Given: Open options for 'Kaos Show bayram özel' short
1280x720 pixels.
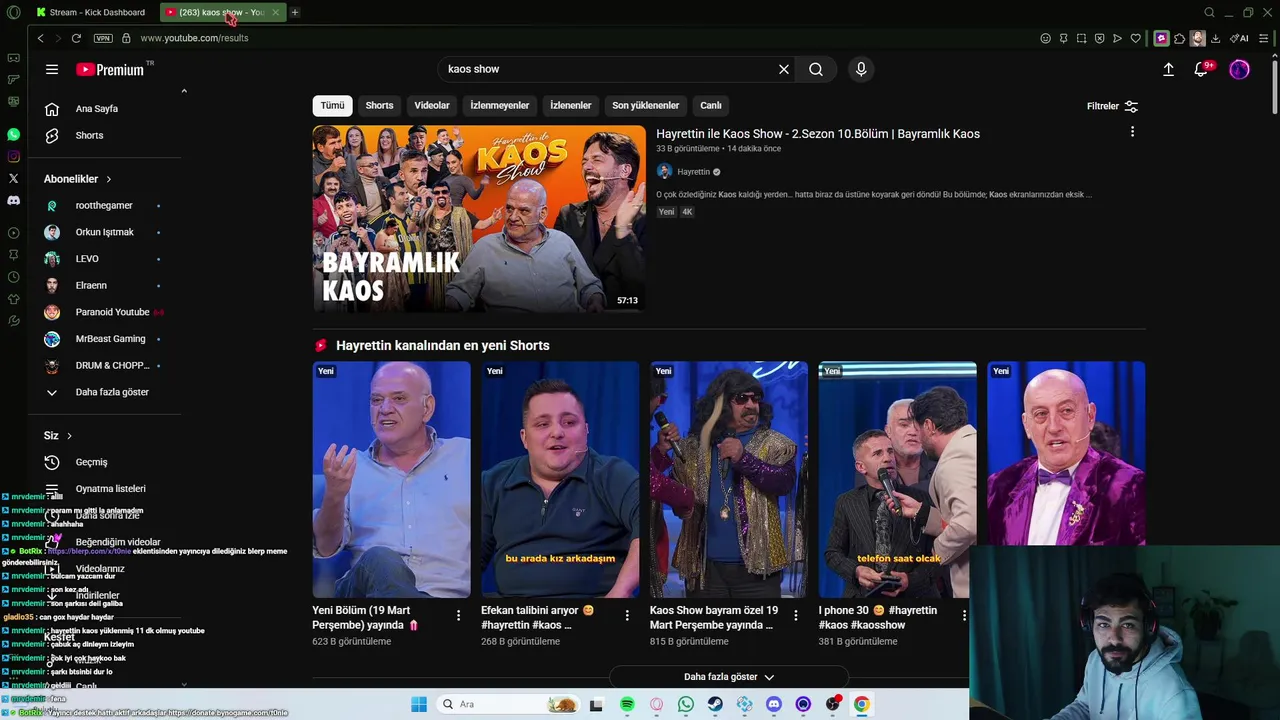Looking at the screenshot, I should point(796,615).
